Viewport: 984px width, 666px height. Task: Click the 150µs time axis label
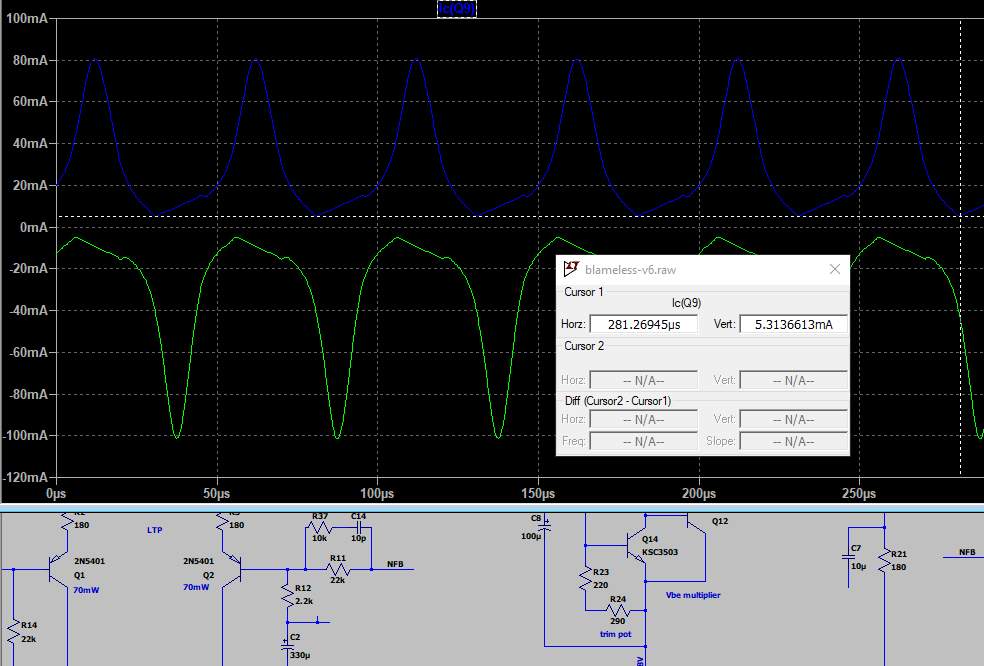pyautogui.click(x=538, y=493)
